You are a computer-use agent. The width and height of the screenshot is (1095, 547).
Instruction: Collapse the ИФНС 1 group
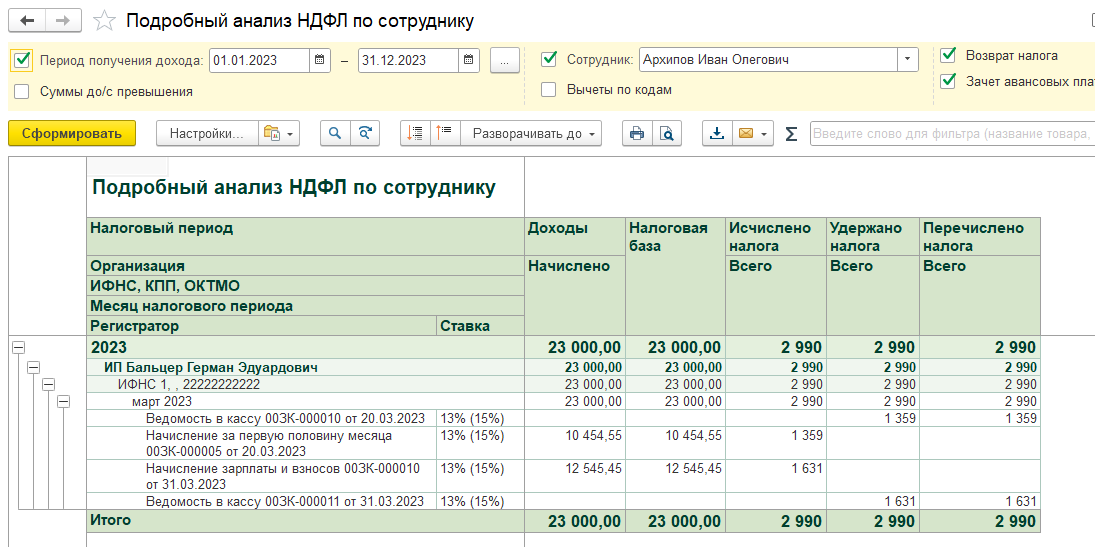click(x=48, y=384)
